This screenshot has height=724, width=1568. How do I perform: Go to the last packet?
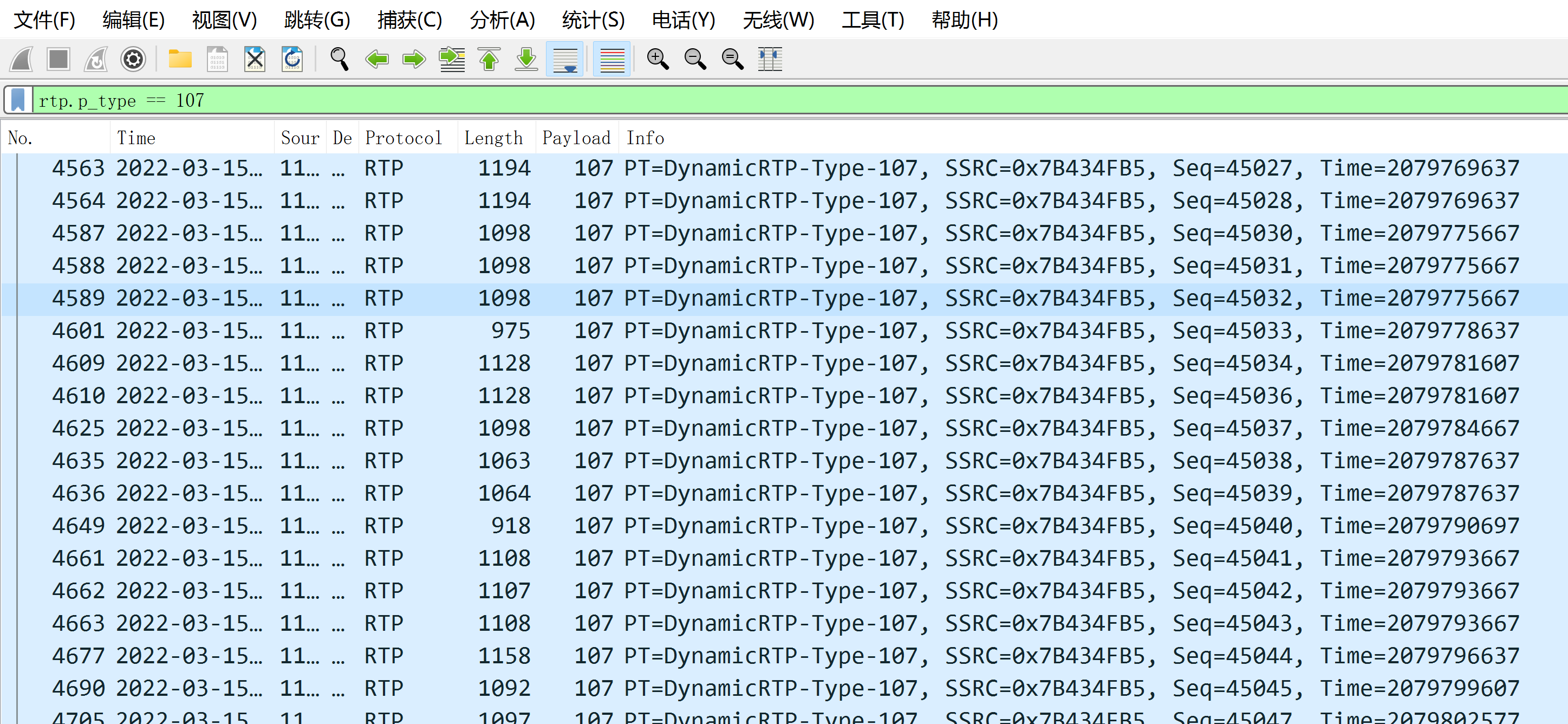tap(525, 59)
